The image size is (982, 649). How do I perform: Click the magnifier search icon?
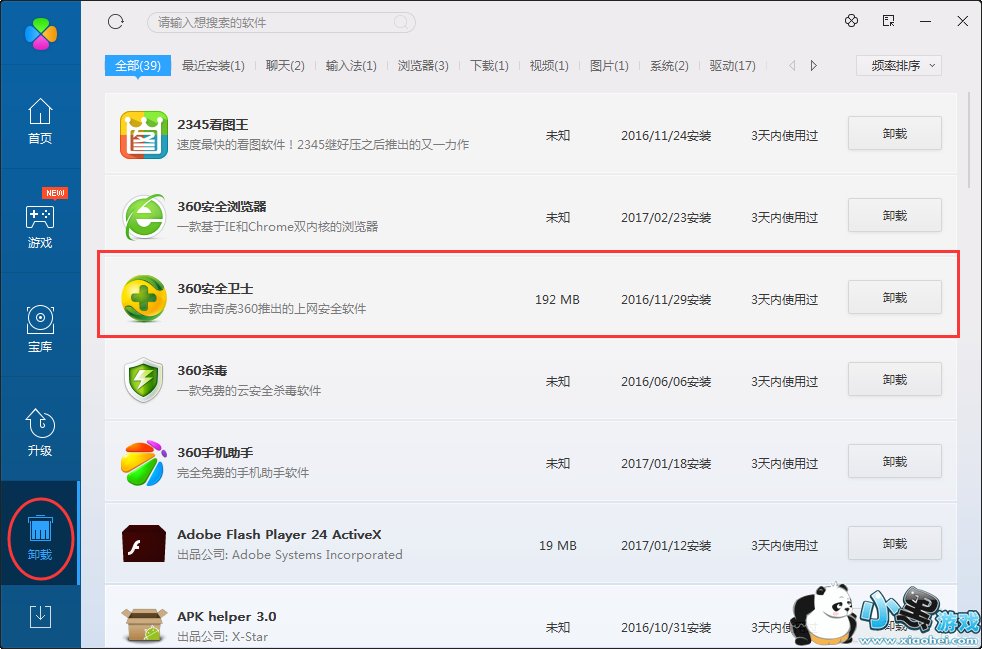click(x=401, y=23)
